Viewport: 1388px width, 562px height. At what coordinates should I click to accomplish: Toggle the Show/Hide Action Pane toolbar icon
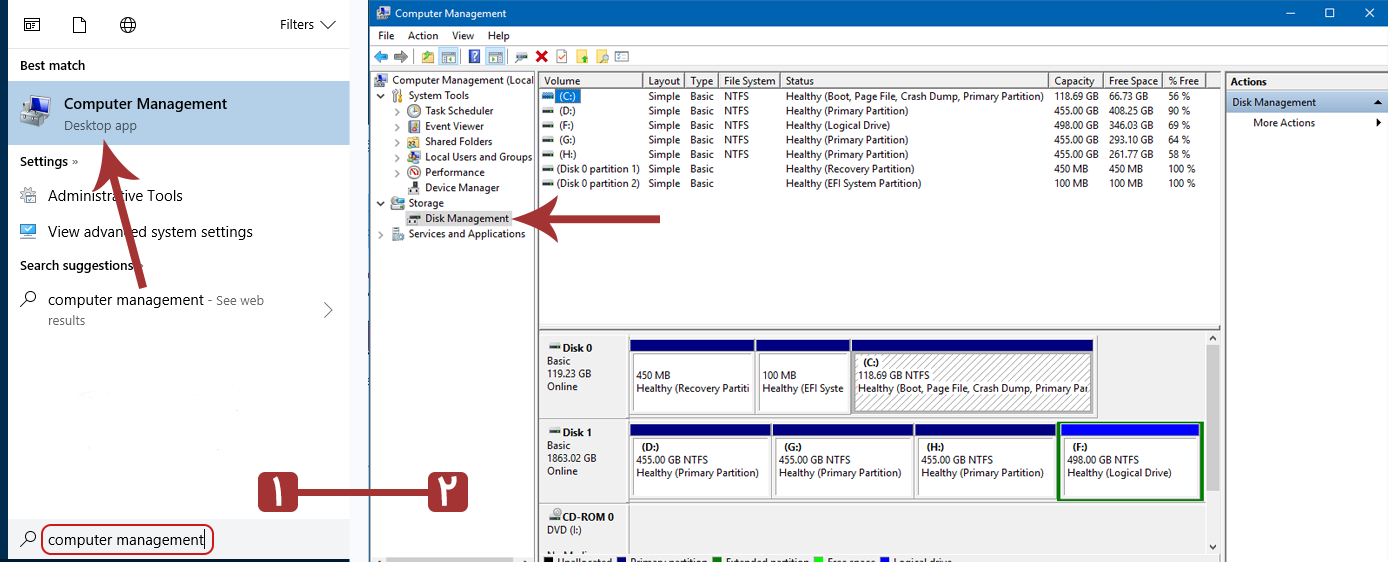click(493, 57)
